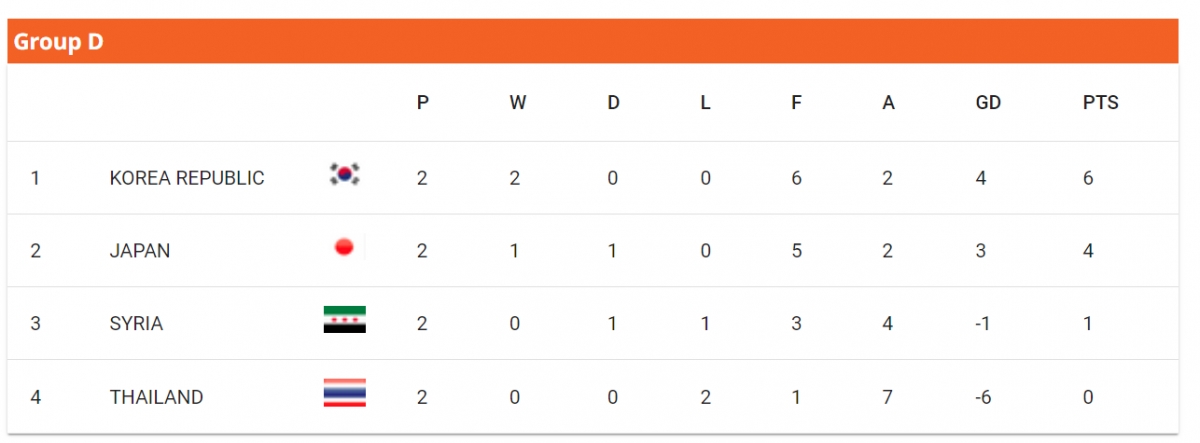Click Syria's rank number 3
The height and width of the screenshot is (443, 1200).
click(36, 324)
